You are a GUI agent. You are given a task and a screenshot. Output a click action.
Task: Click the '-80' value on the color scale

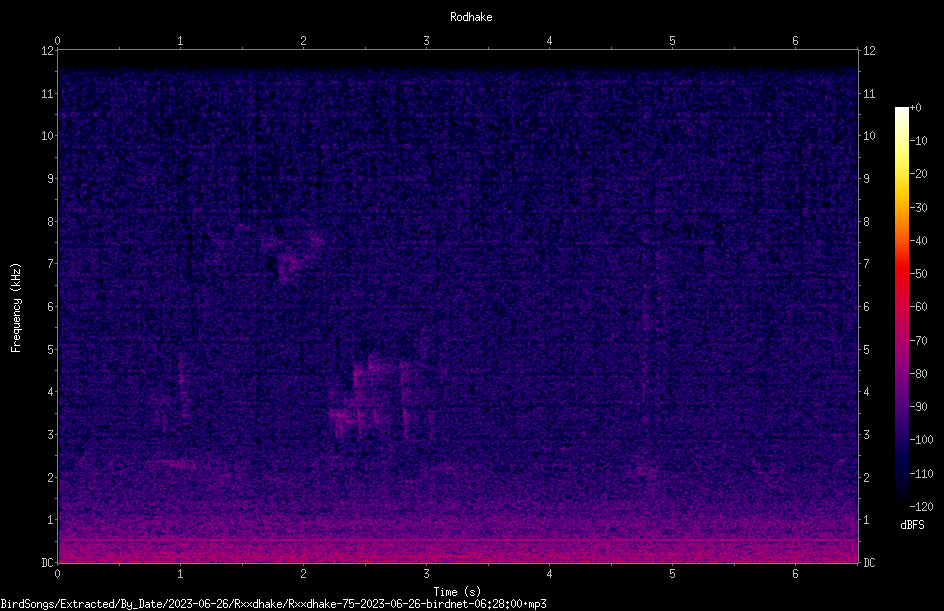coord(918,374)
